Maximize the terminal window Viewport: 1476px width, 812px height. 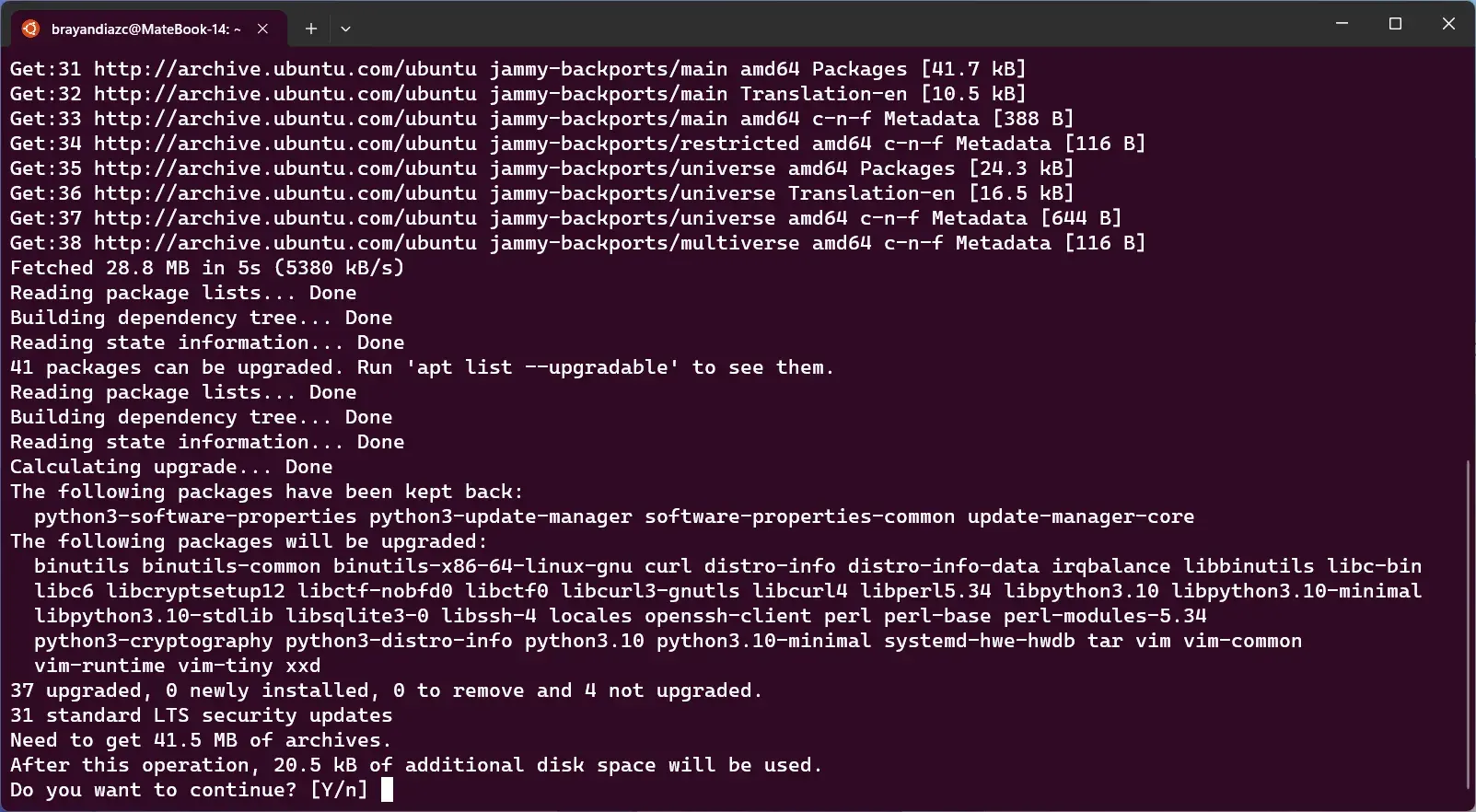(1395, 24)
